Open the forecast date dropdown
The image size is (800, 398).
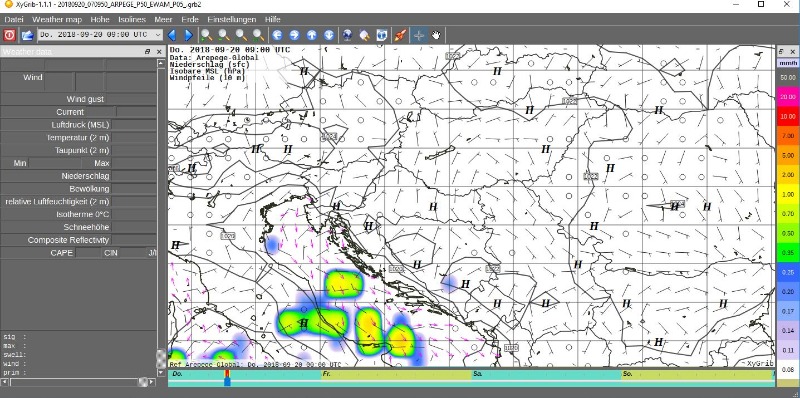click(x=101, y=35)
